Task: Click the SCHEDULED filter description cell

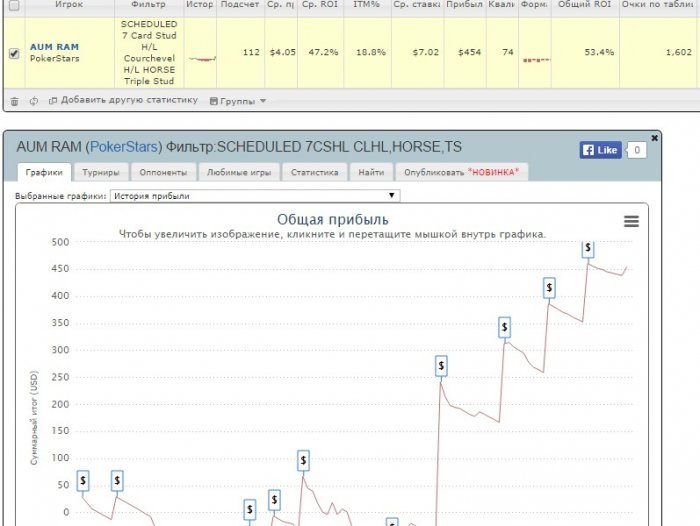Action: (149, 53)
